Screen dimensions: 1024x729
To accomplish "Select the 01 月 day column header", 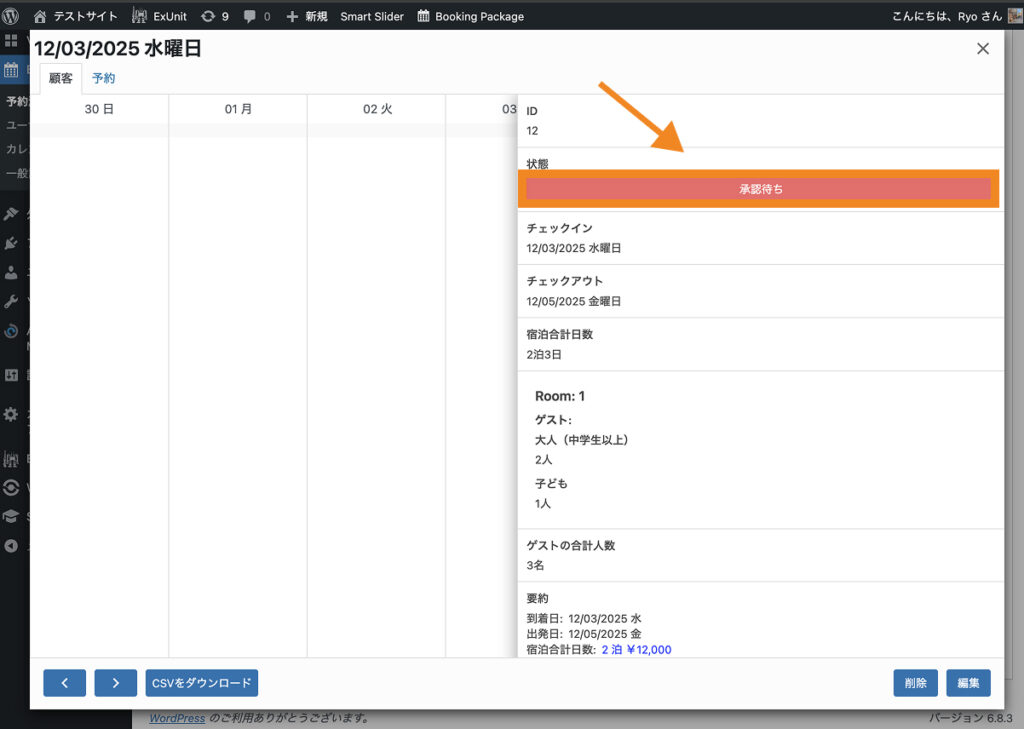I will (x=238, y=109).
